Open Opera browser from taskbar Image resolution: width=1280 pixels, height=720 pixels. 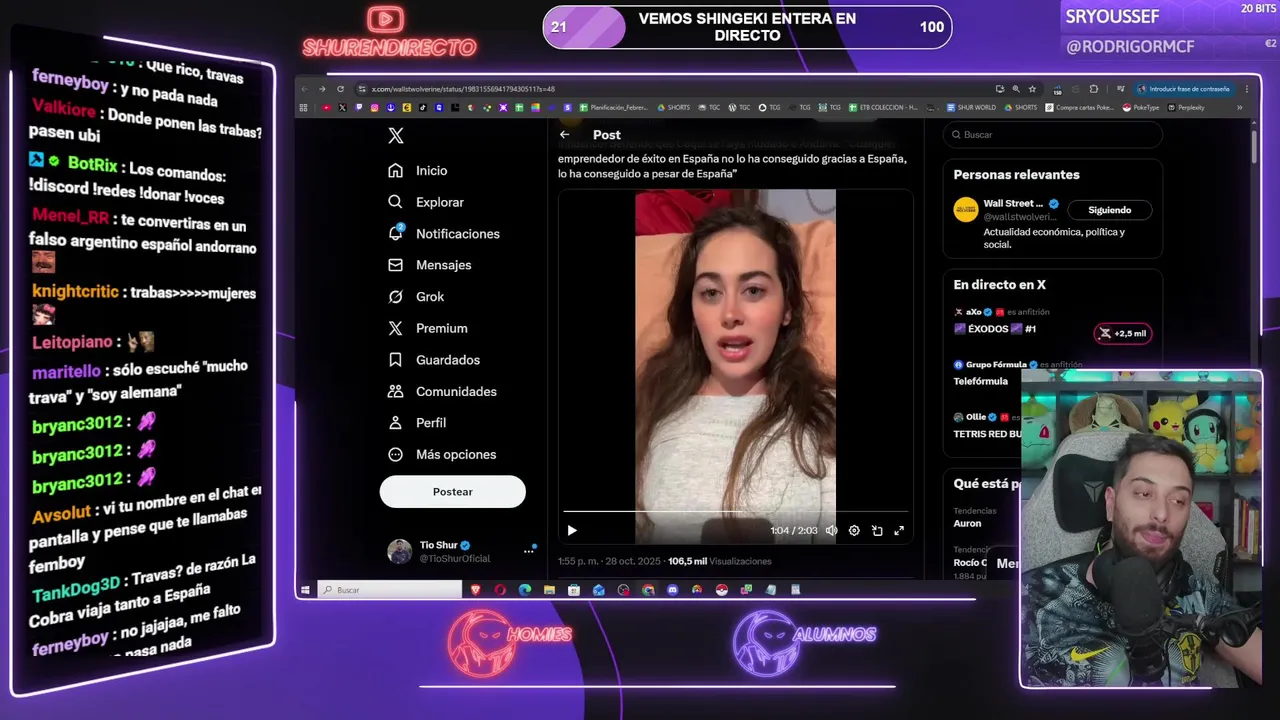500,590
